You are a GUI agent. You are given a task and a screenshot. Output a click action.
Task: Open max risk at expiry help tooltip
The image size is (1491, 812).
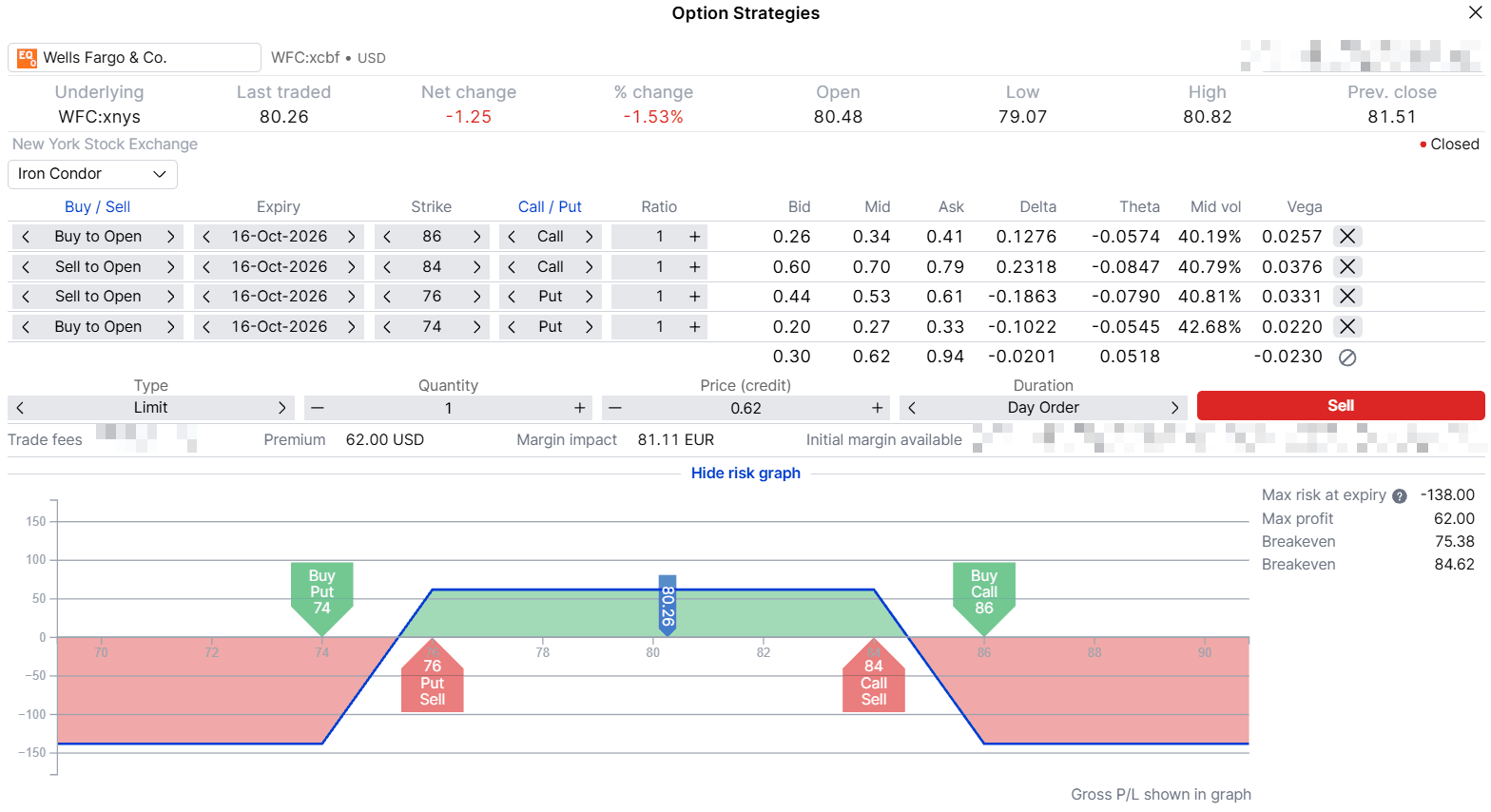click(1400, 495)
